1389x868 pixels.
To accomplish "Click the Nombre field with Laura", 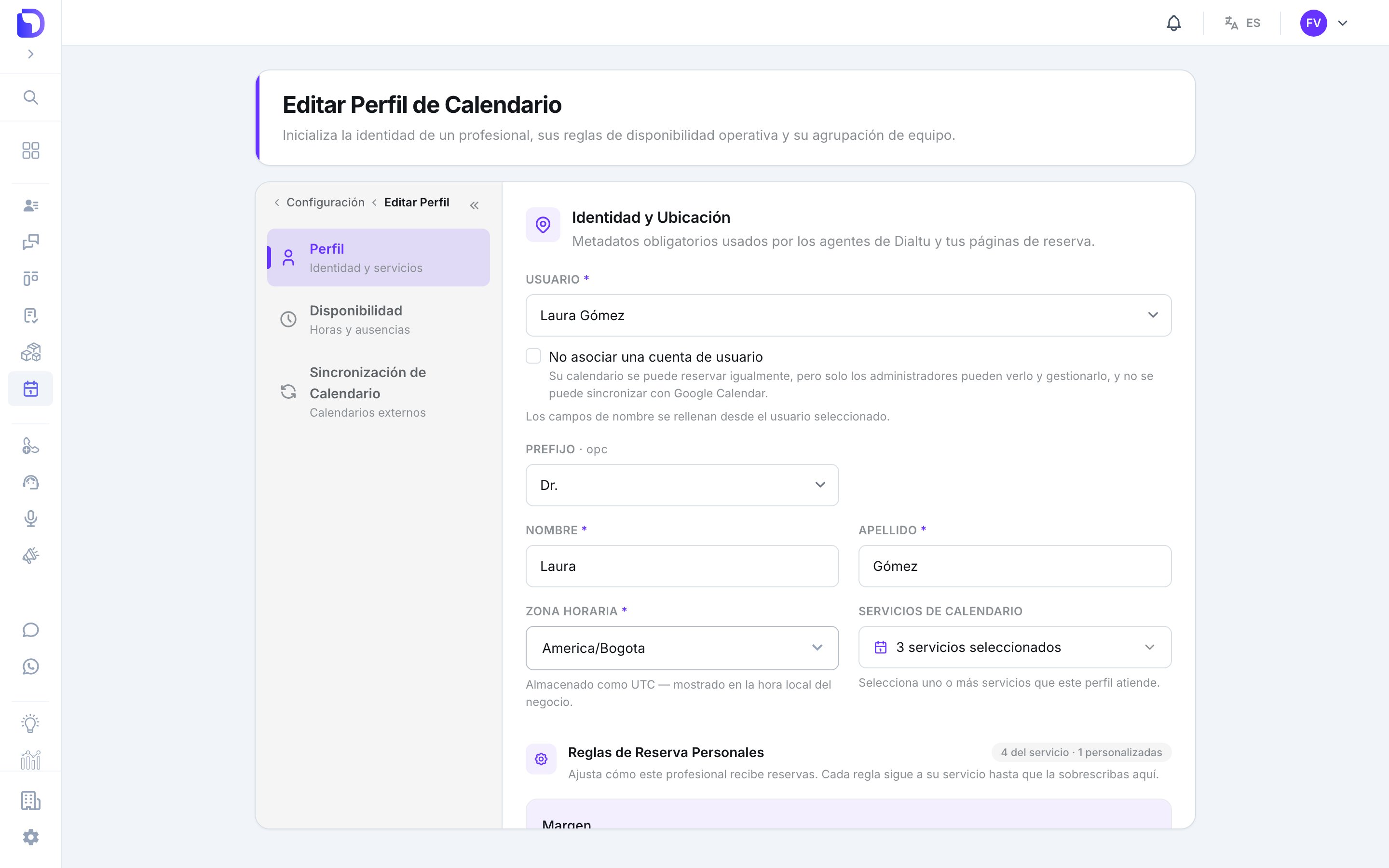I will 682,566.
